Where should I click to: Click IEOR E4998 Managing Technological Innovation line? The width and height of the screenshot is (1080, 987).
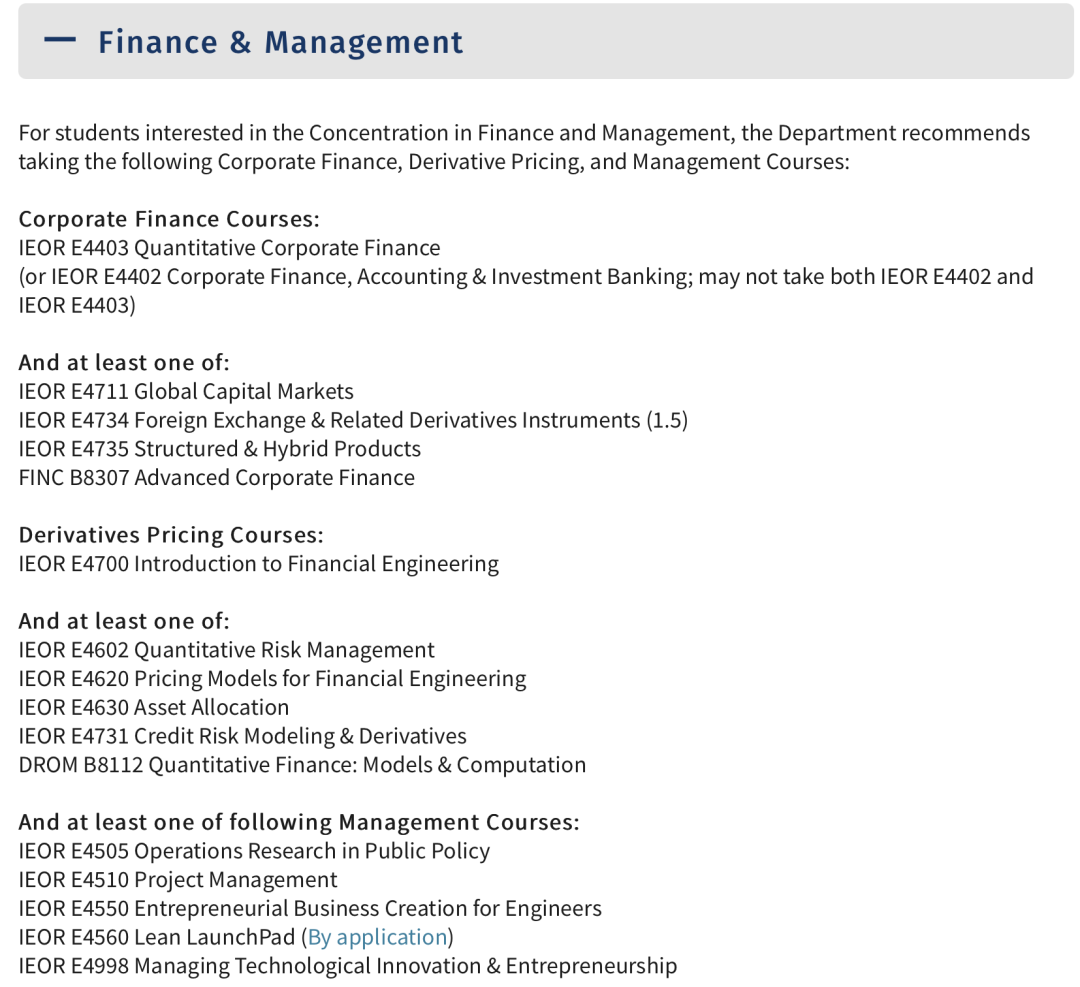(x=348, y=966)
